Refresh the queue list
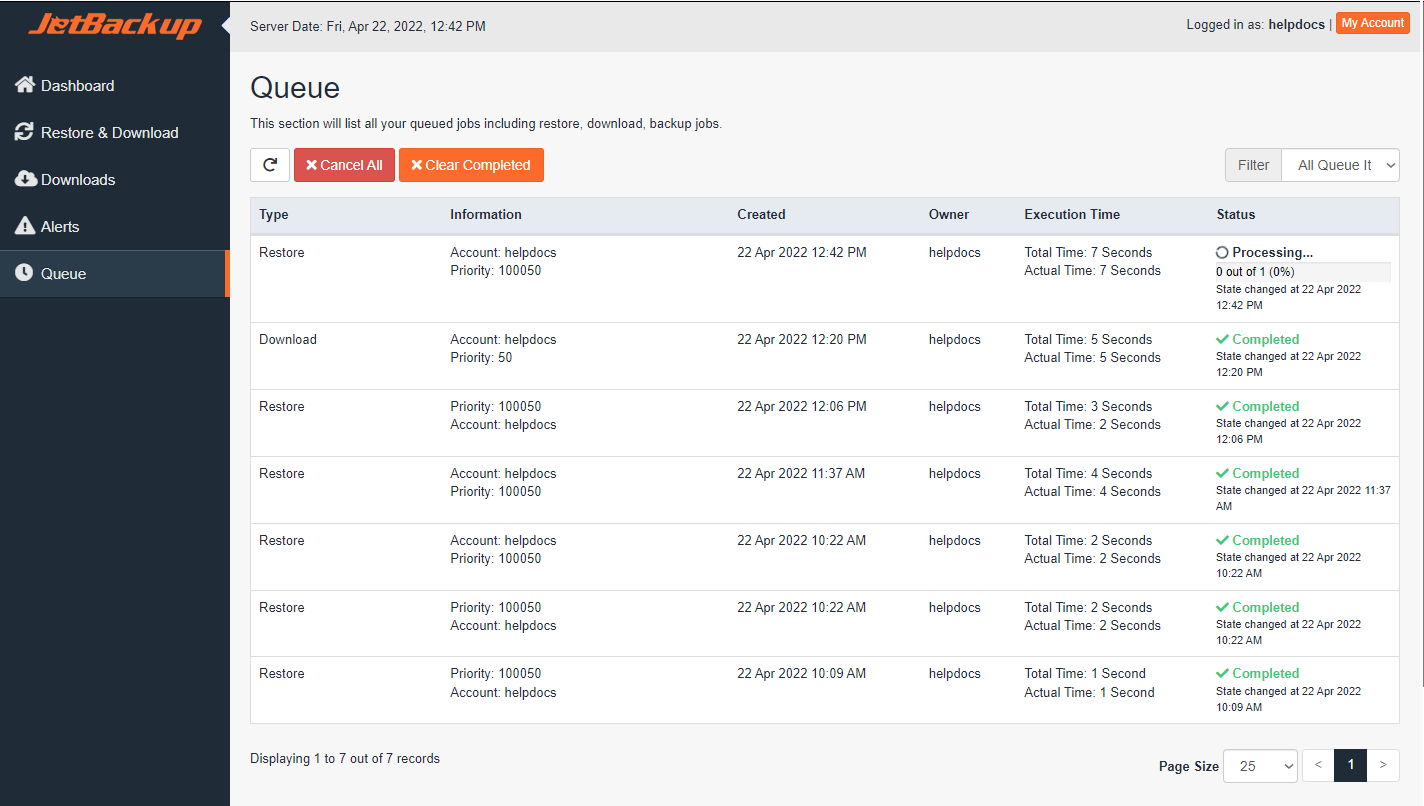 tap(270, 165)
